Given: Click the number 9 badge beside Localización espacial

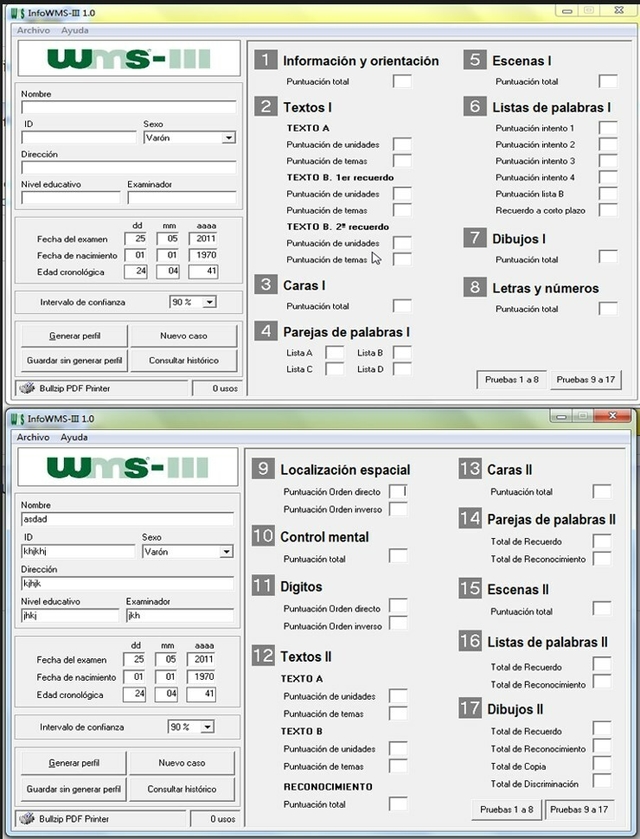Looking at the screenshot, I should click(x=263, y=469).
